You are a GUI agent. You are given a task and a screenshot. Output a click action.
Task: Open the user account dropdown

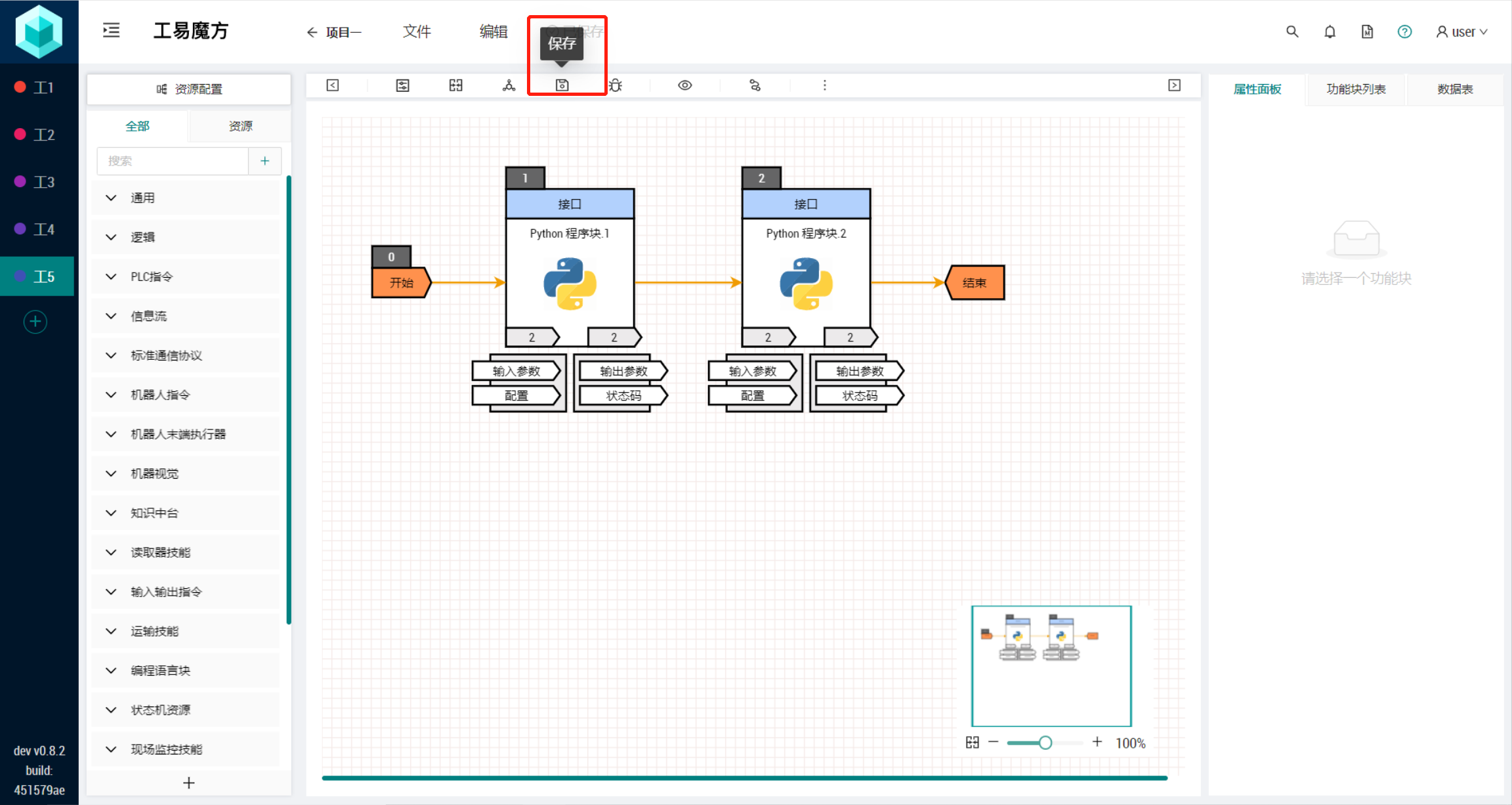click(1462, 32)
